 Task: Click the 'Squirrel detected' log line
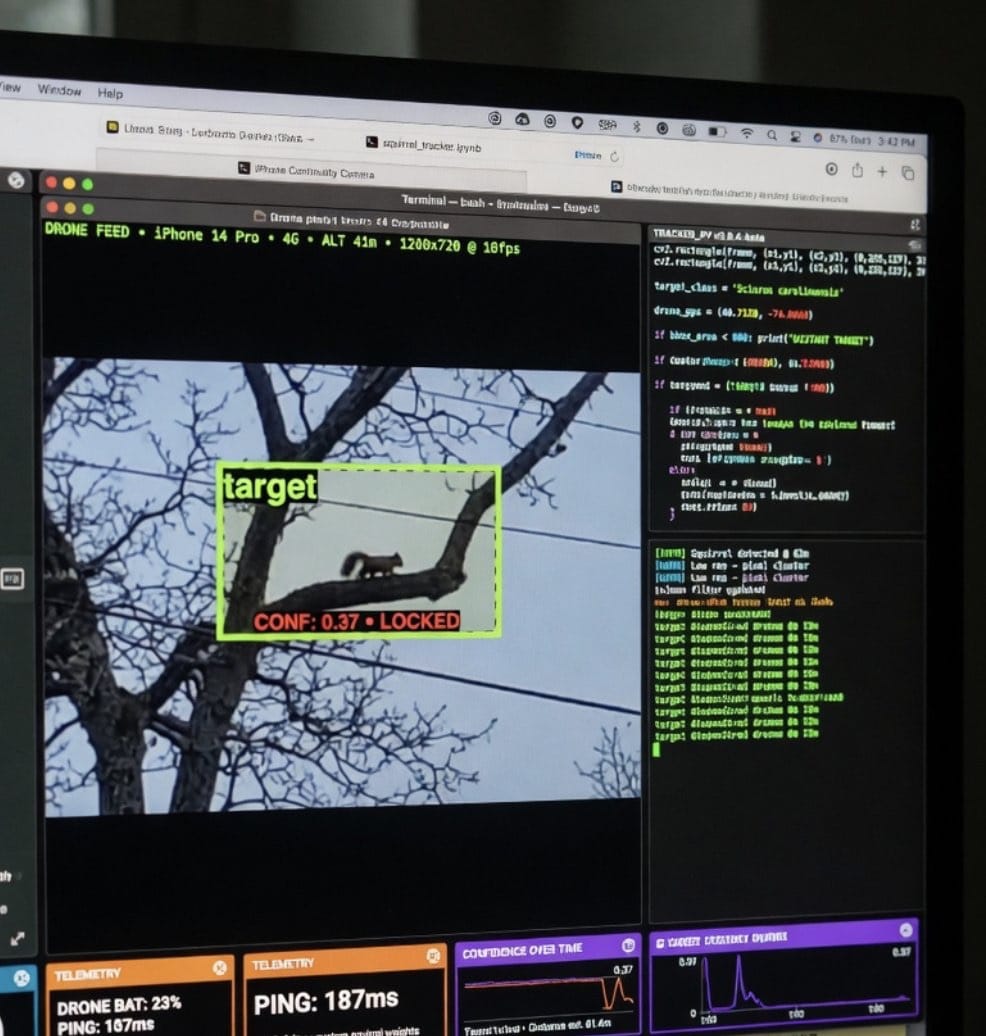732,554
